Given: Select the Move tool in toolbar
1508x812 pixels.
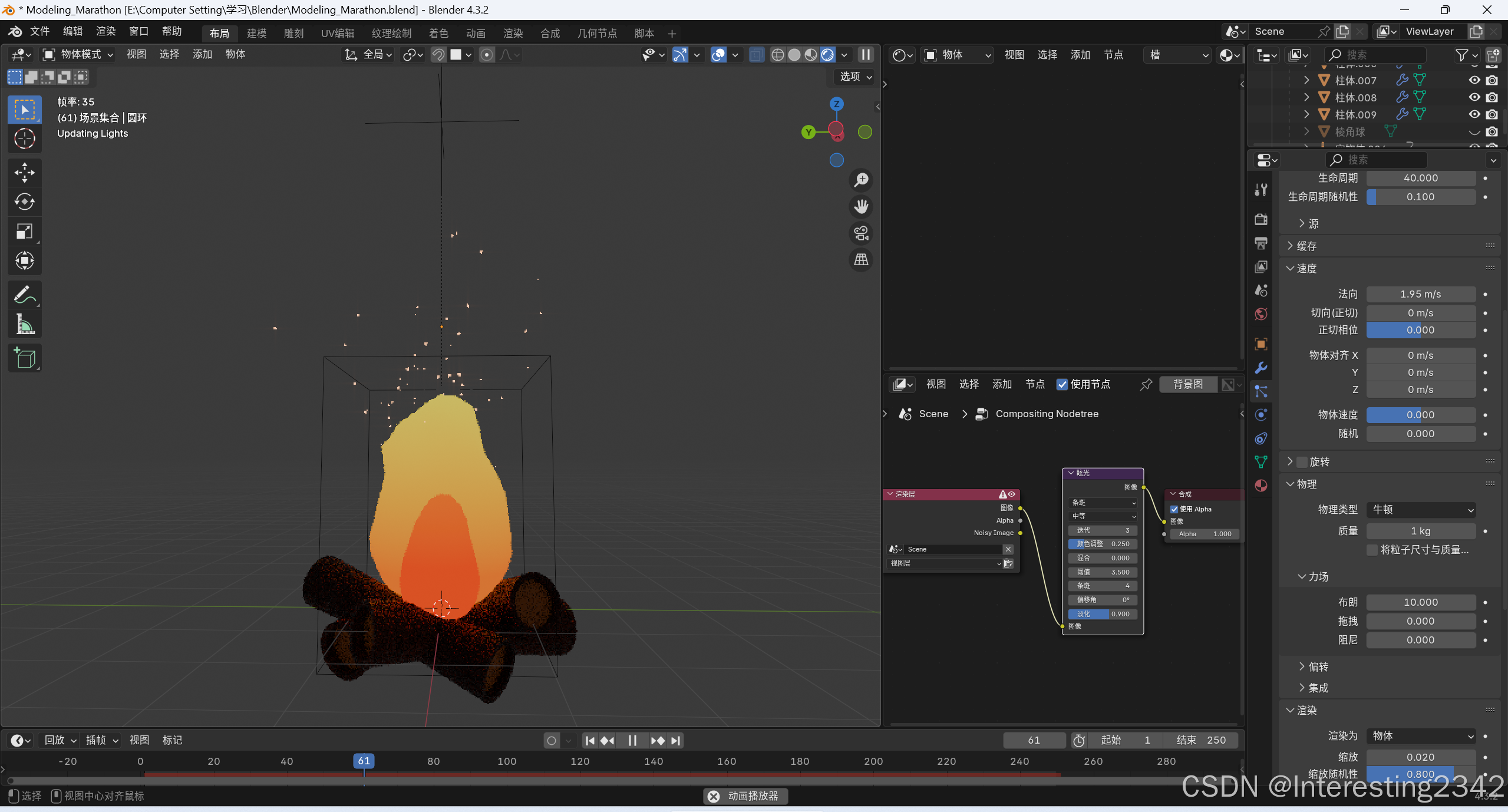Looking at the screenshot, I should [24, 172].
